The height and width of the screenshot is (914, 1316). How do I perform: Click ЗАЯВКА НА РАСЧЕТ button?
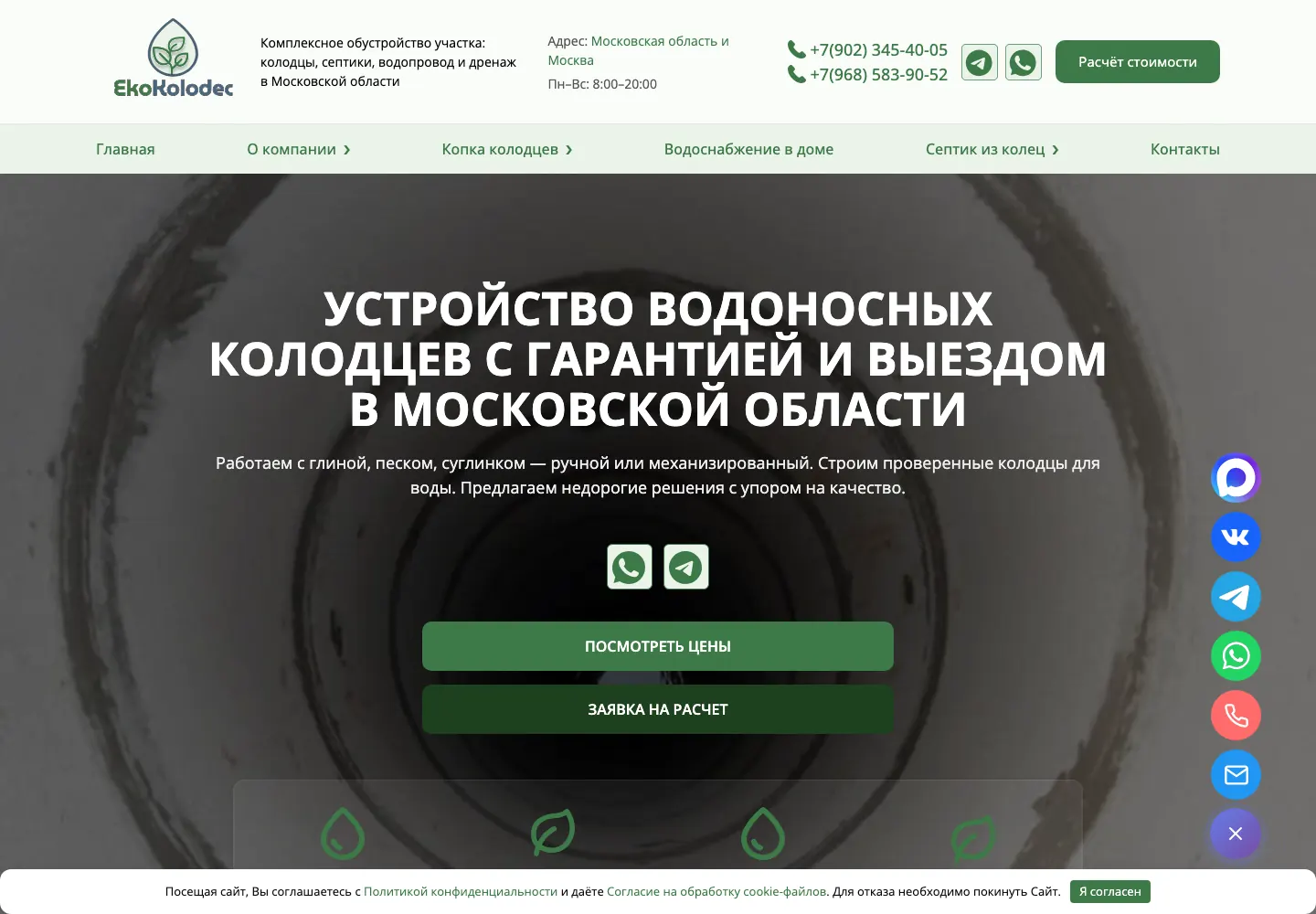(658, 709)
